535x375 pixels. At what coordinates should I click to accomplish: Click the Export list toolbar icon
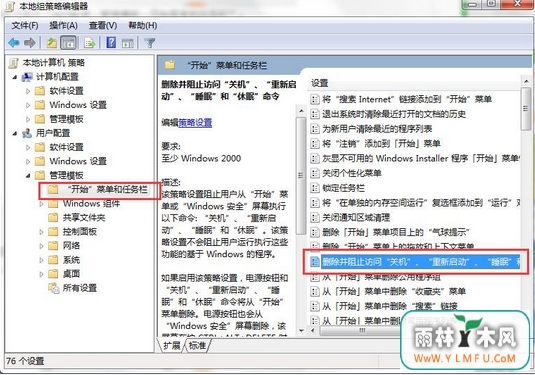point(90,43)
